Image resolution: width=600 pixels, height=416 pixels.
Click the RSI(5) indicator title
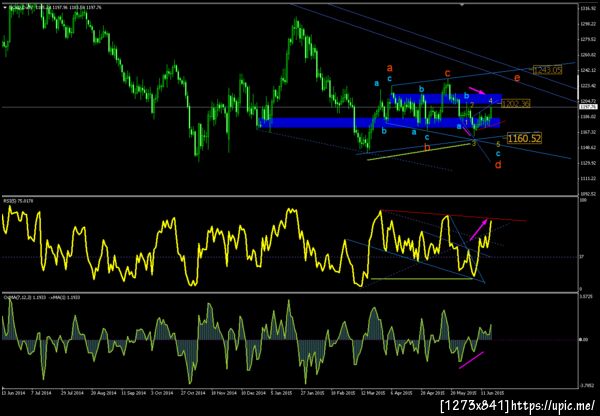[x=18, y=201]
